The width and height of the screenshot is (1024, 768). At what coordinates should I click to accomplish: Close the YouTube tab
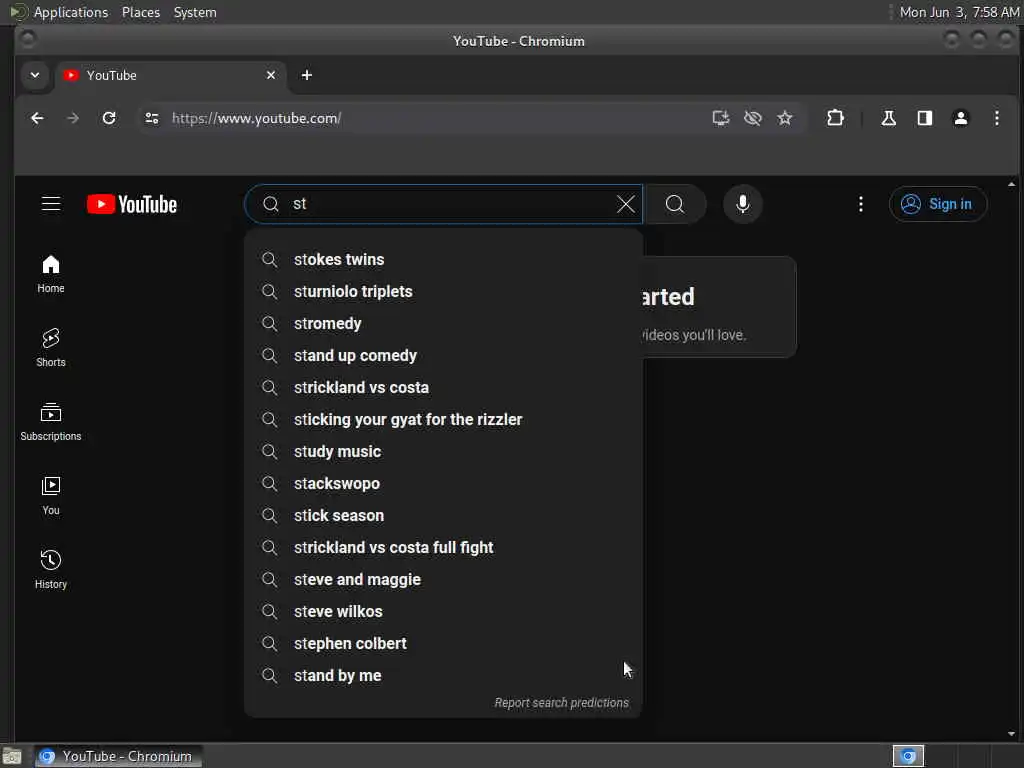pos(271,75)
